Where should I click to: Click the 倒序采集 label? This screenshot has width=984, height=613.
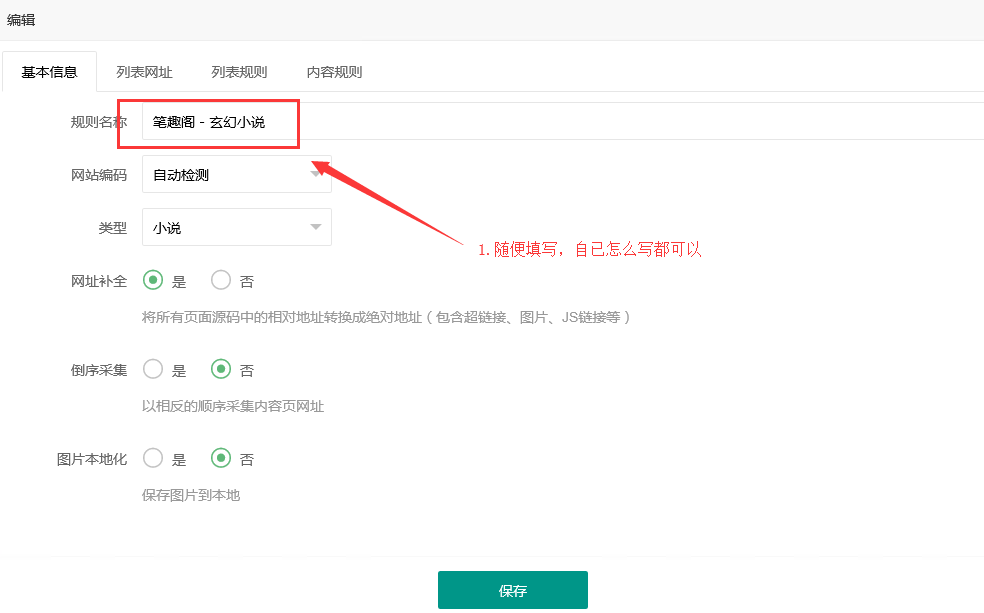pos(99,370)
